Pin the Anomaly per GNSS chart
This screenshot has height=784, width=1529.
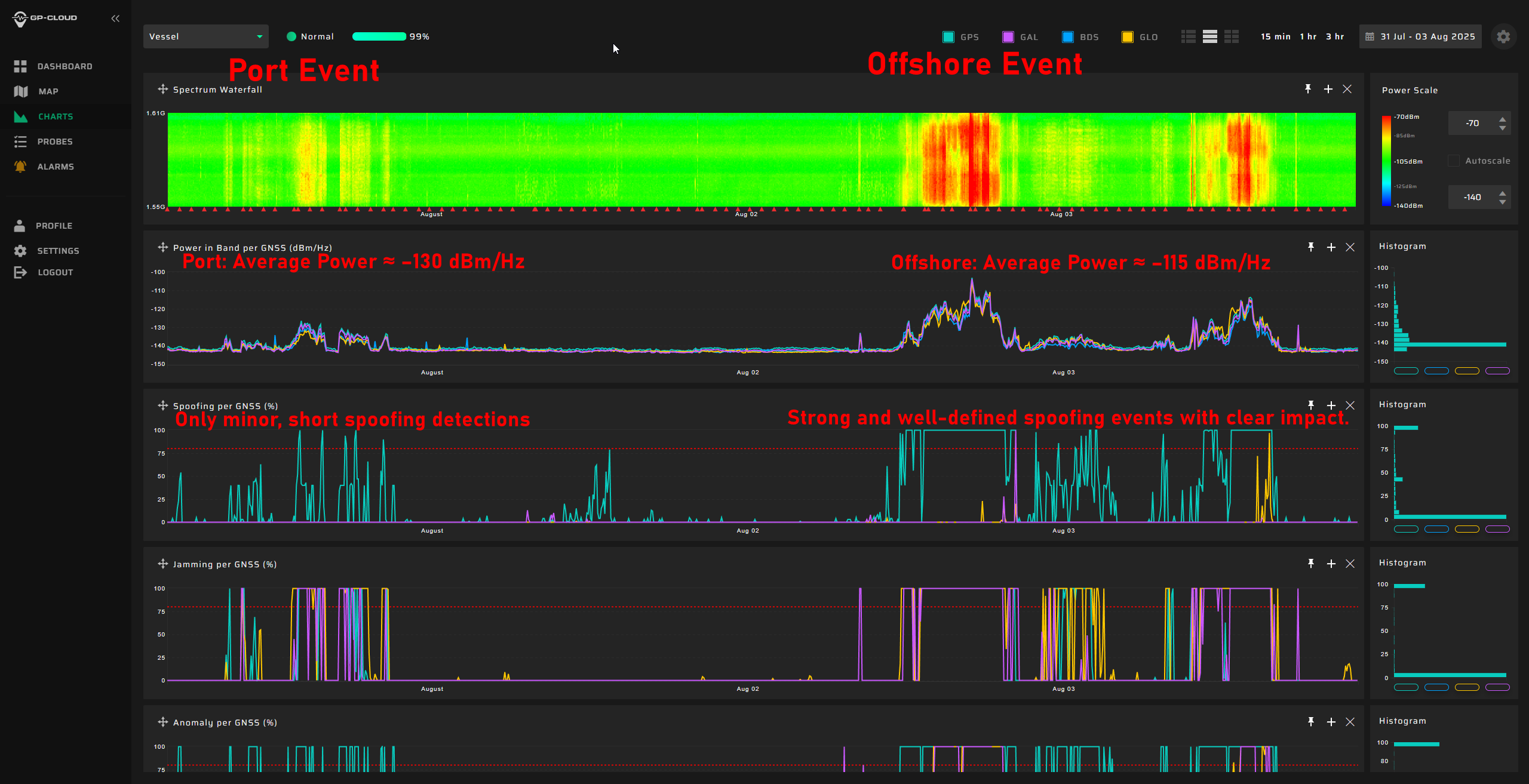tap(1310, 722)
